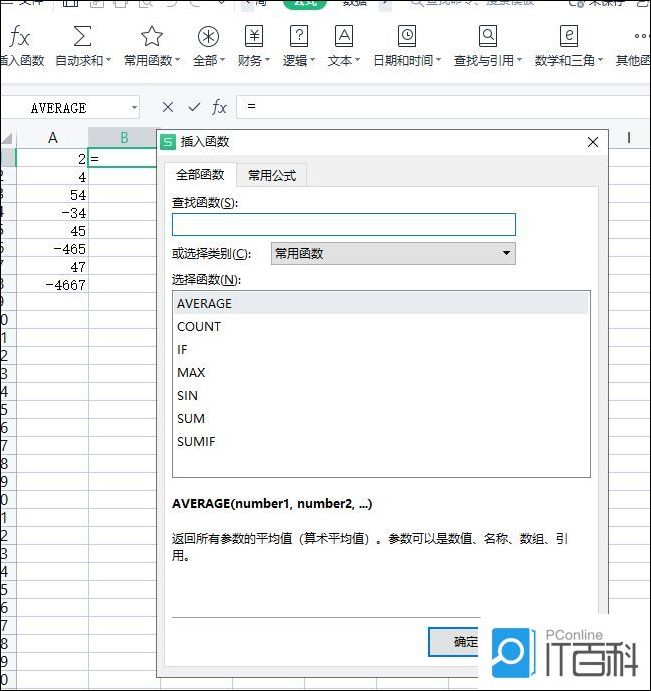Open the category selector in dialog
651x691 pixels.
click(x=393, y=253)
